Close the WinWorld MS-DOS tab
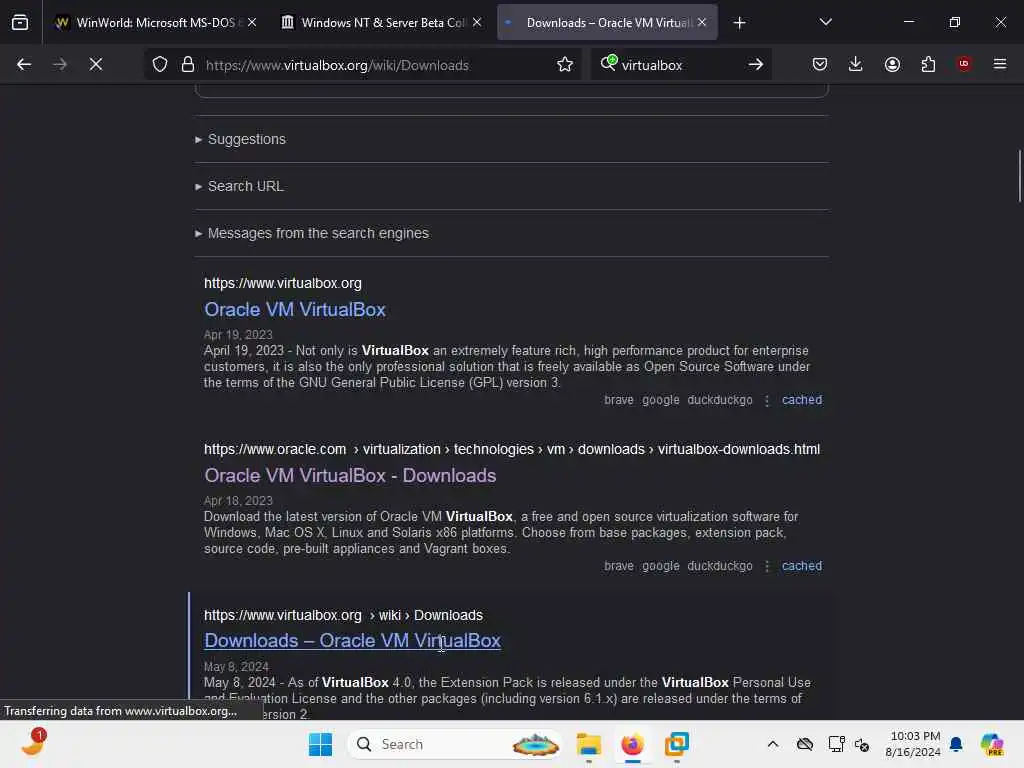1024x768 pixels. [x=252, y=23]
